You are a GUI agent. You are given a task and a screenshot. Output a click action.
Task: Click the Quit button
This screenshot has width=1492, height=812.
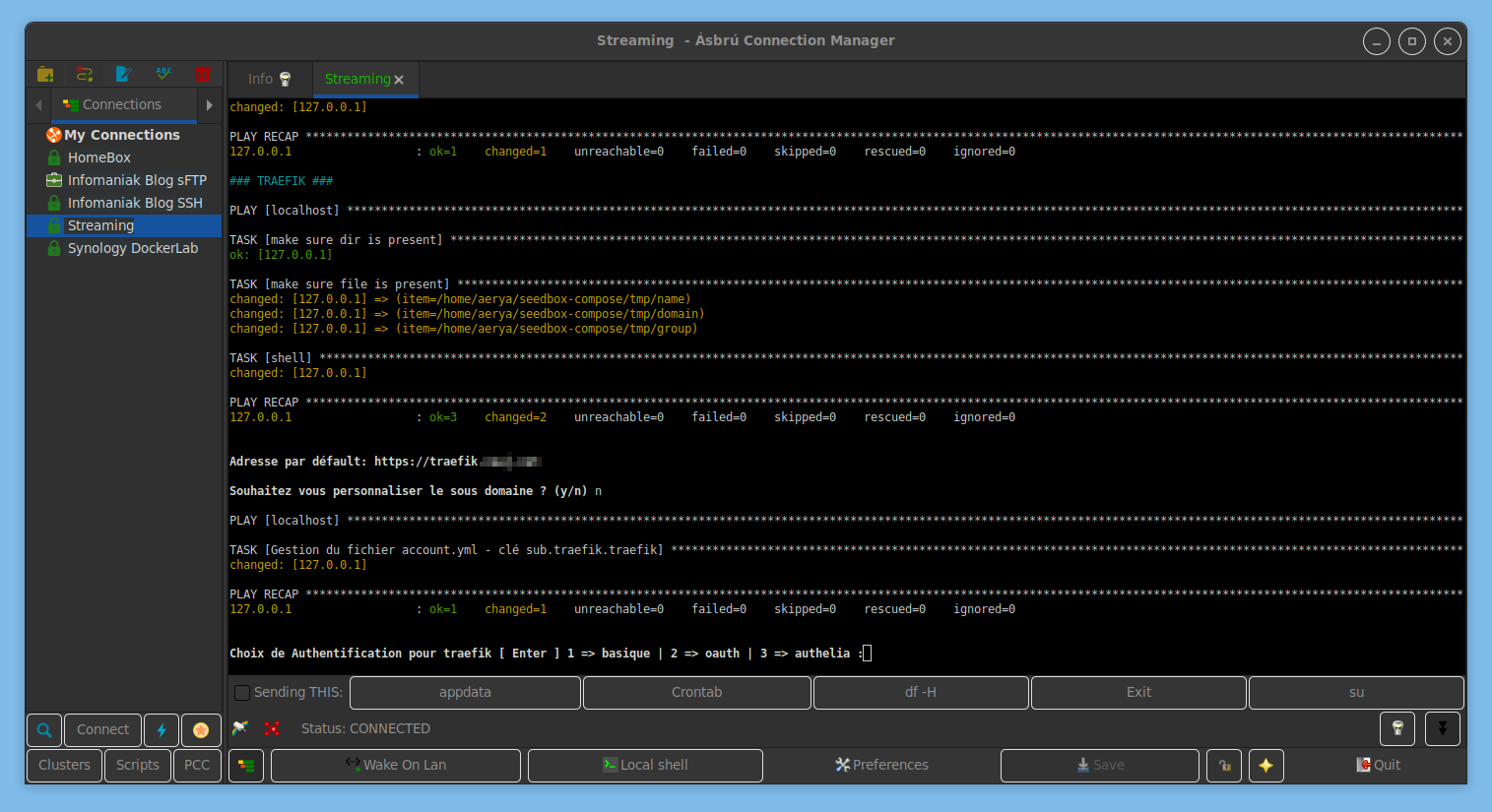pos(1378,766)
